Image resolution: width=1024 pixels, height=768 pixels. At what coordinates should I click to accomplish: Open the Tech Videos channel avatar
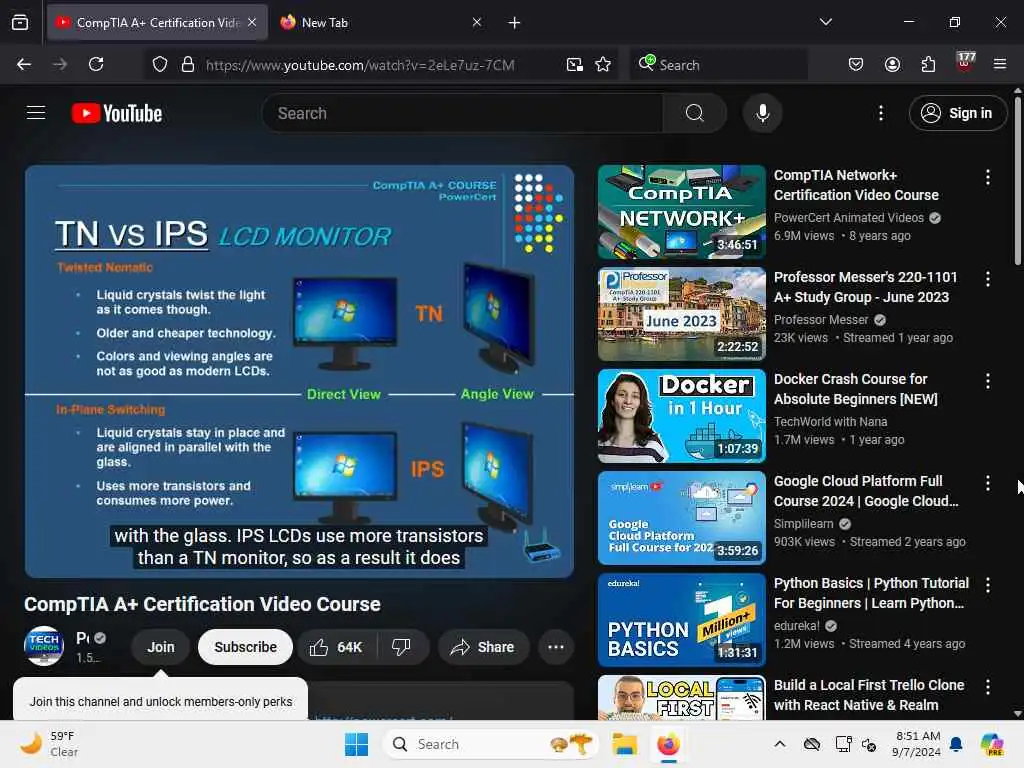[44, 647]
